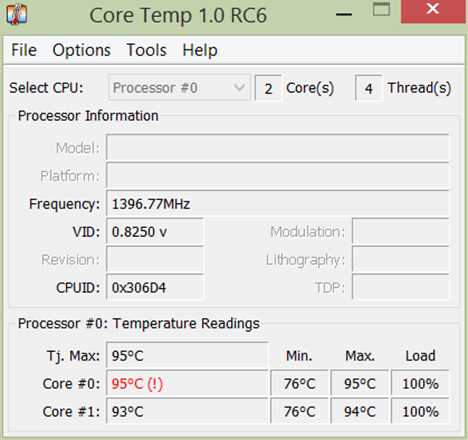Open the File menu
The width and height of the screenshot is (468, 440).
tap(24, 50)
